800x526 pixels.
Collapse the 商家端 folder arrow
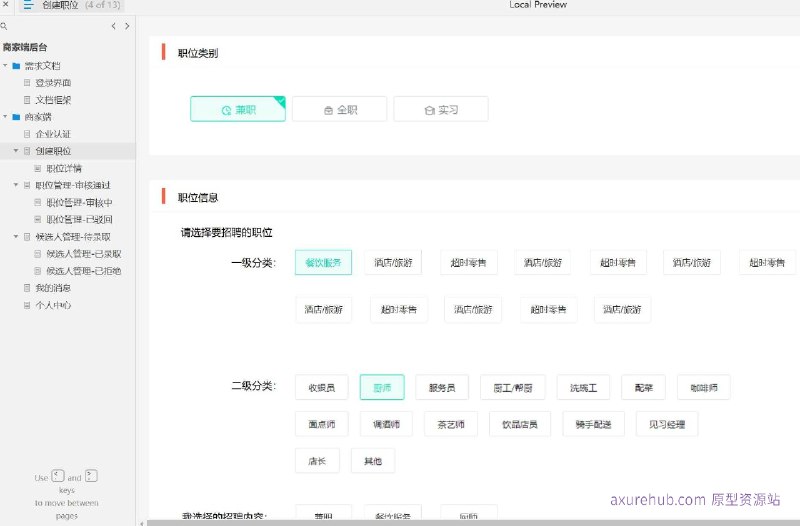click(x=5, y=116)
